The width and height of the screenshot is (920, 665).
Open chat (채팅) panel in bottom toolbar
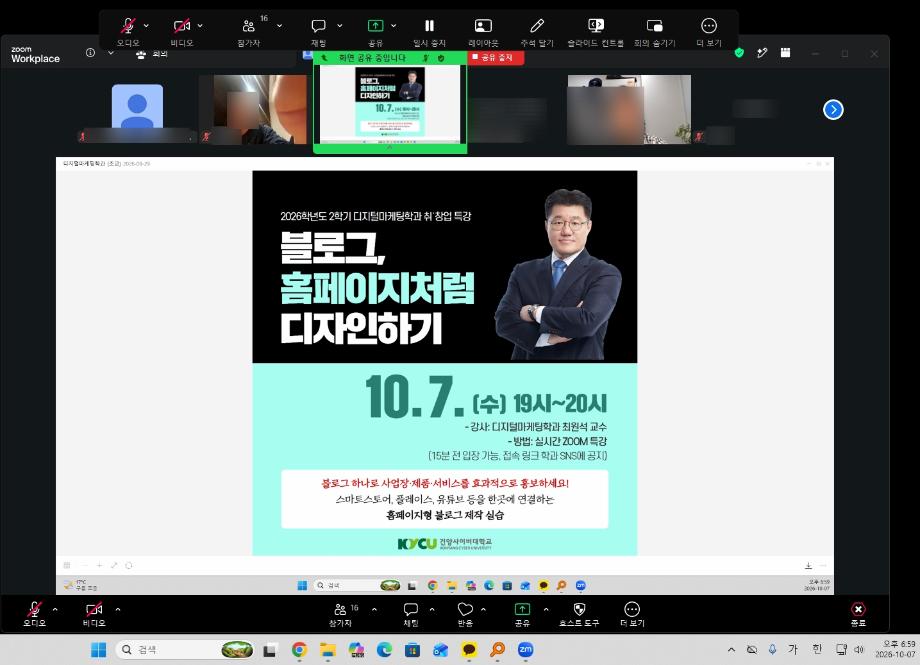click(x=411, y=614)
